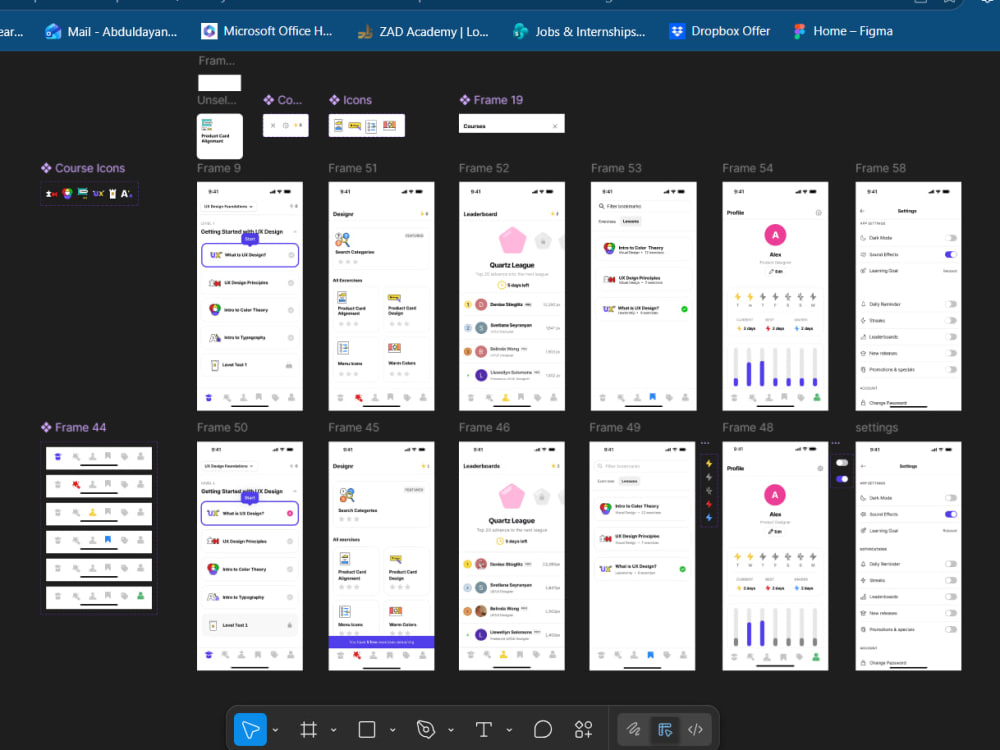This screenshot has width=1000, height=750.
Task: Open the Home – Figma bookmark
Action: pyautogui.click(x=842, y=31)
